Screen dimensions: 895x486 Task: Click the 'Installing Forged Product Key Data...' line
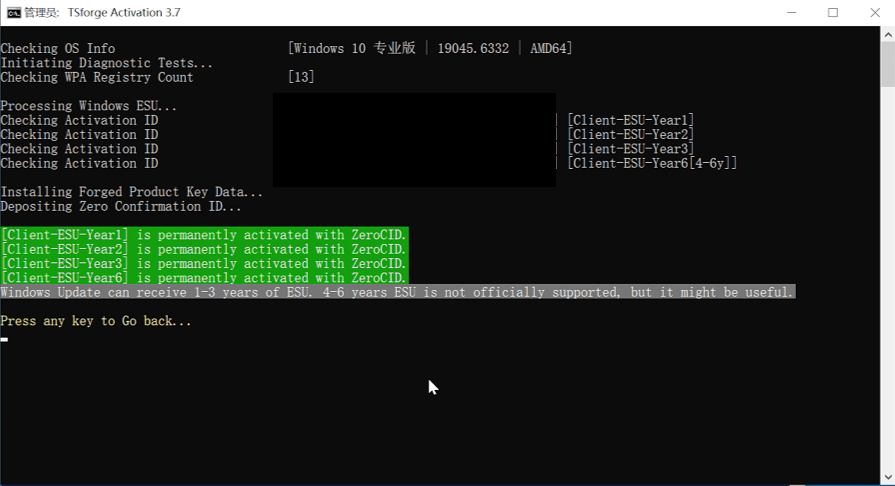pos(132,192)
